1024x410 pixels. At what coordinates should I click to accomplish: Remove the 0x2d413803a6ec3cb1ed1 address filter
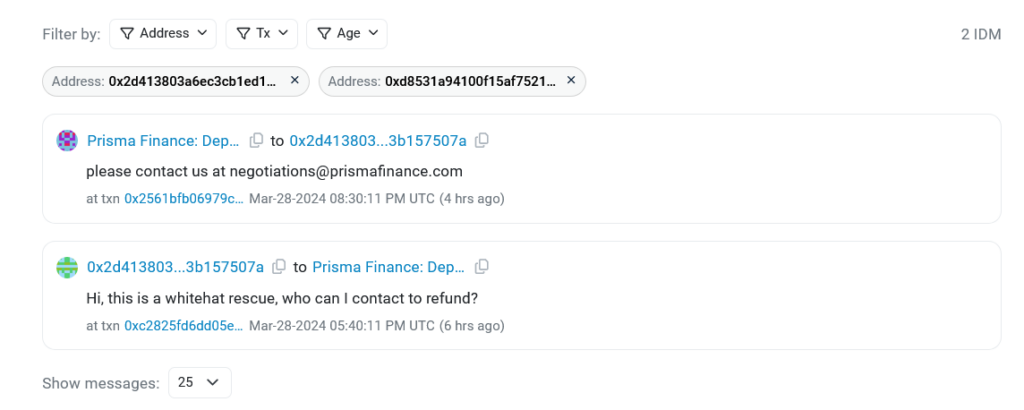click(x=295, y=80)
